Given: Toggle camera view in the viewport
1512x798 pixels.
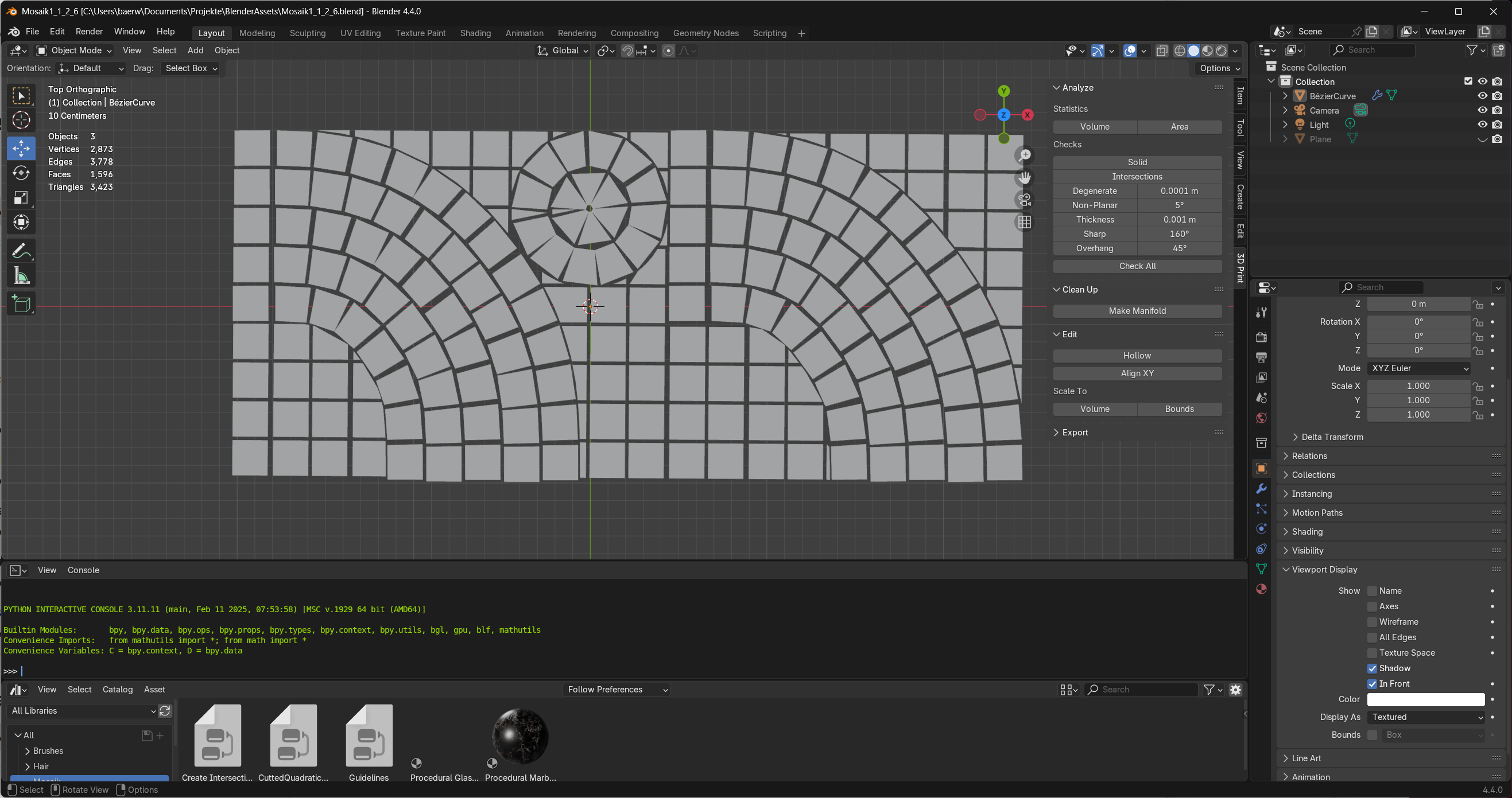Looking at the screenshot, I should point(1024,200).
